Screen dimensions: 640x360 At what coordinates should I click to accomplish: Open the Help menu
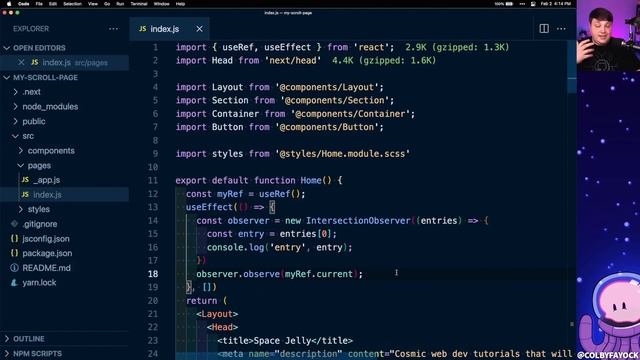coord(180,4)
